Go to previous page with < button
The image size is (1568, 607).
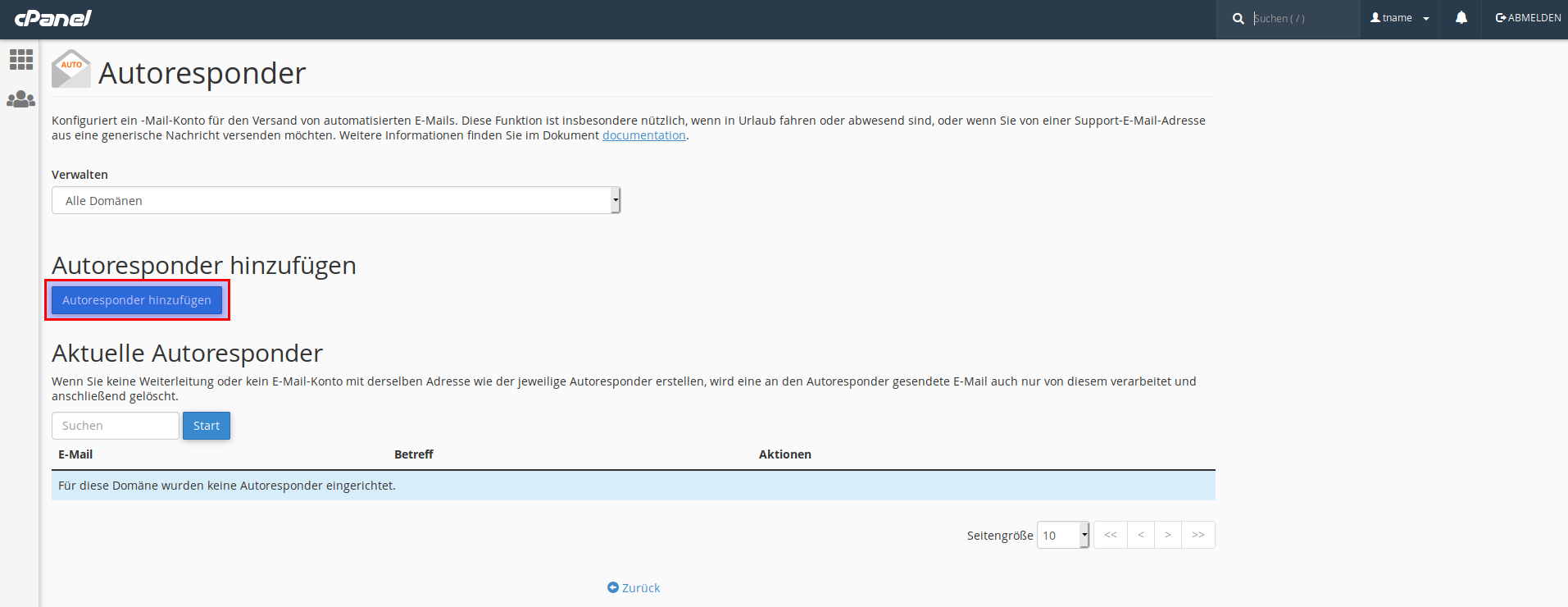(1141, 535)
